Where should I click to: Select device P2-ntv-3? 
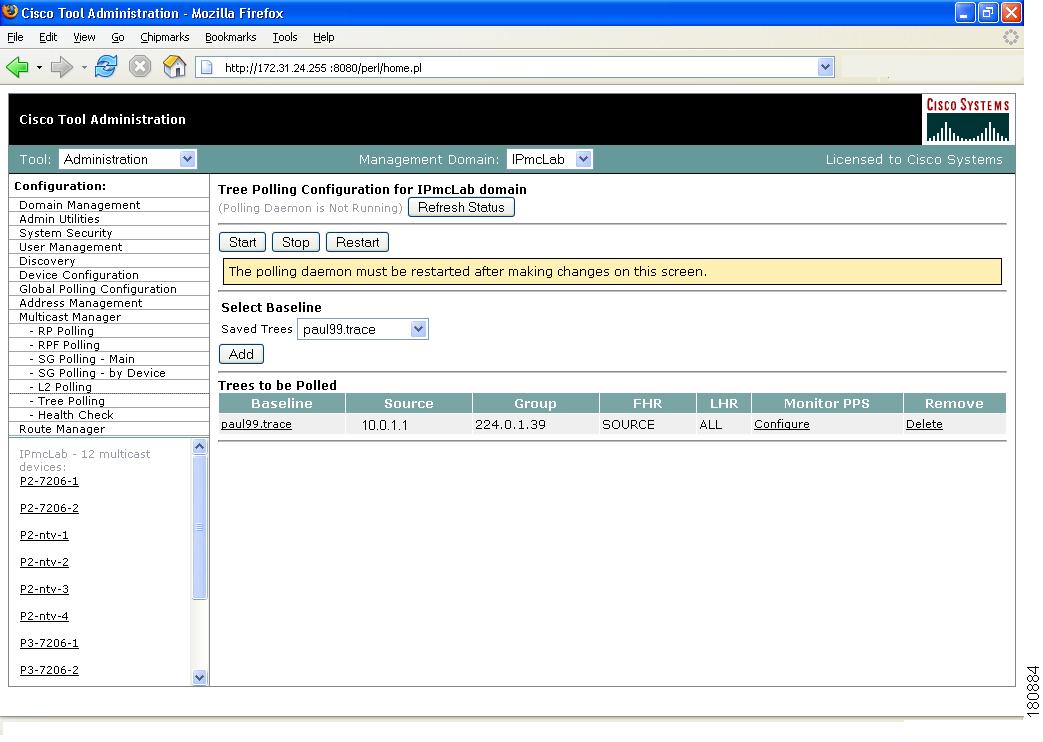[44, 589]
